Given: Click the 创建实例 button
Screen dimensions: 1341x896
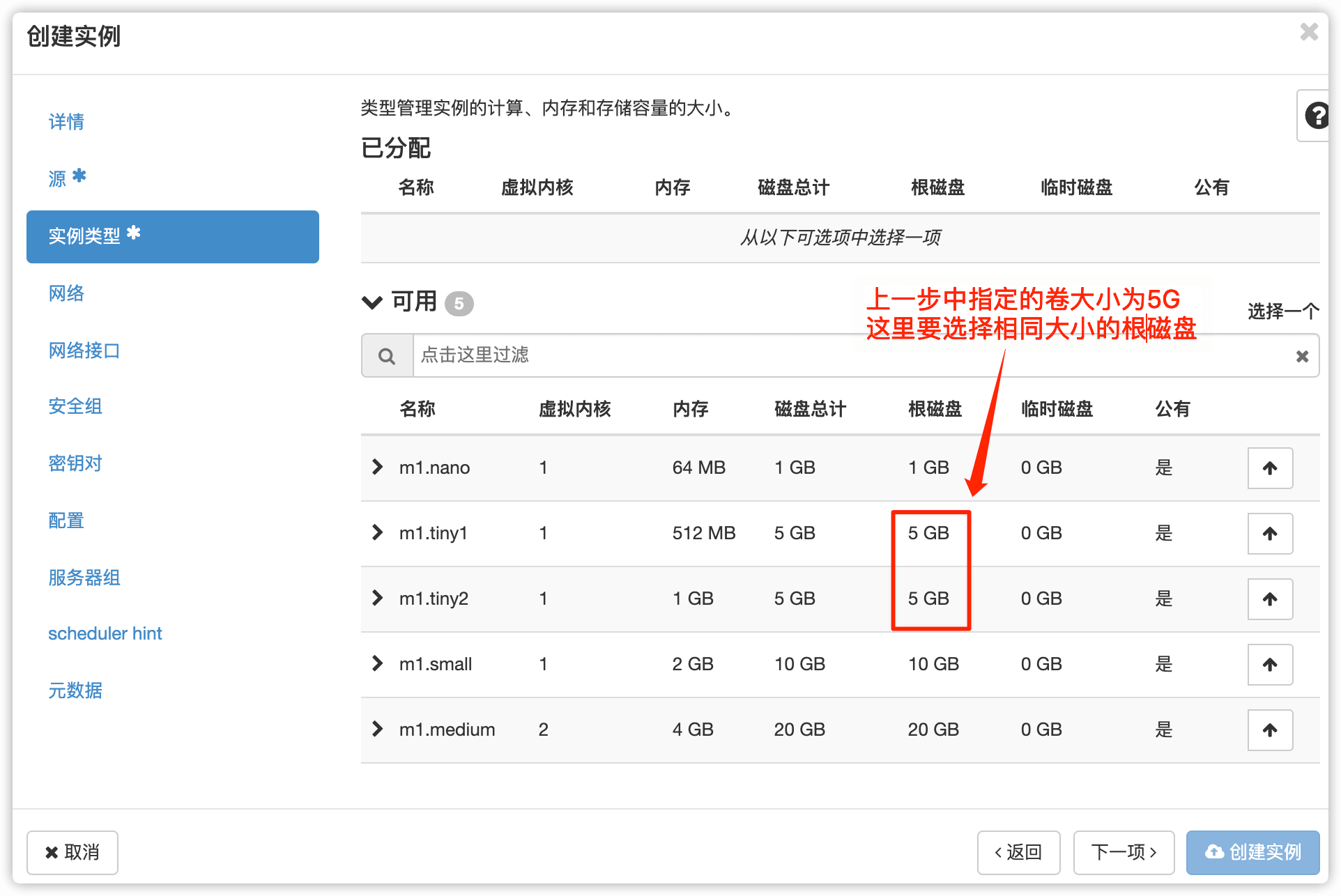Looking at the screenshot, I should click(1252, 852).
